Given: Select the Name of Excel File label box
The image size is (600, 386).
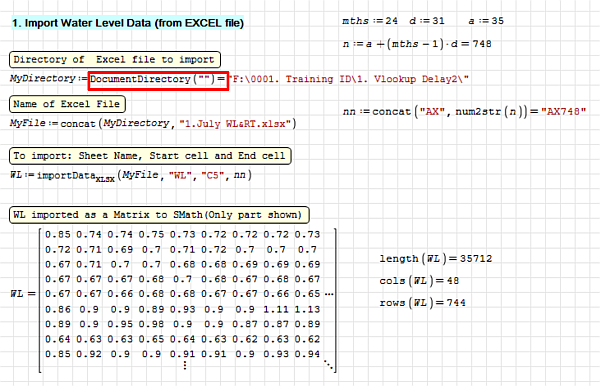Looking at the screenshot, I should [67, 104].
